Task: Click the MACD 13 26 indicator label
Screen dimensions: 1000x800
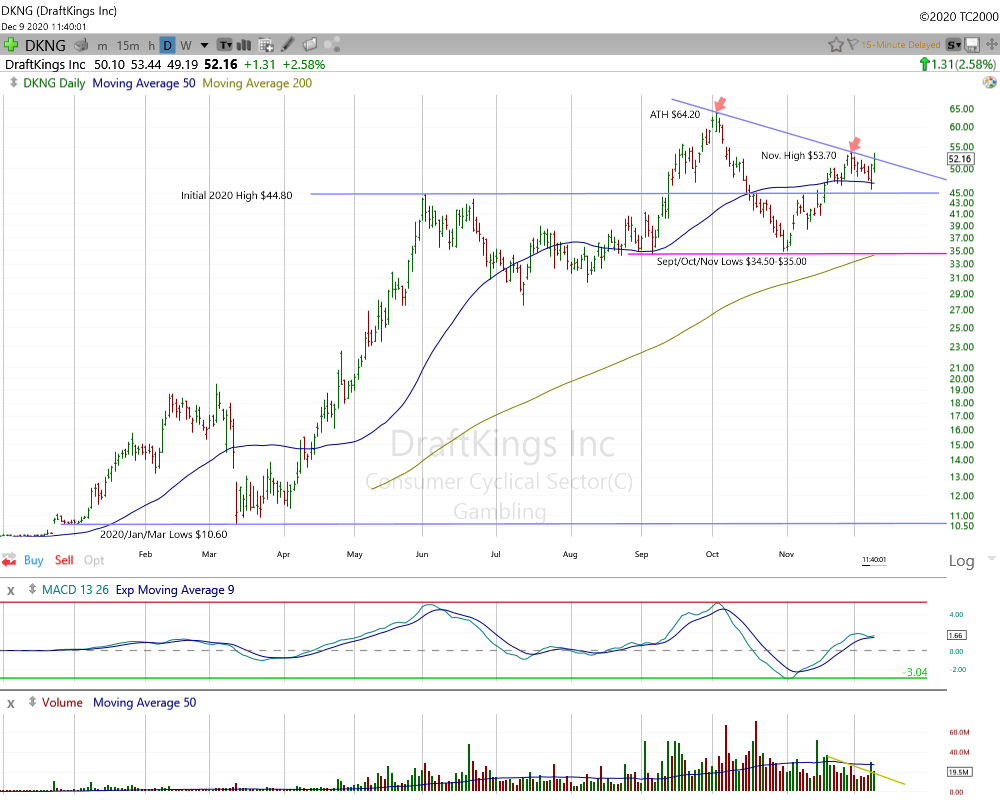Action: point(75,589)
